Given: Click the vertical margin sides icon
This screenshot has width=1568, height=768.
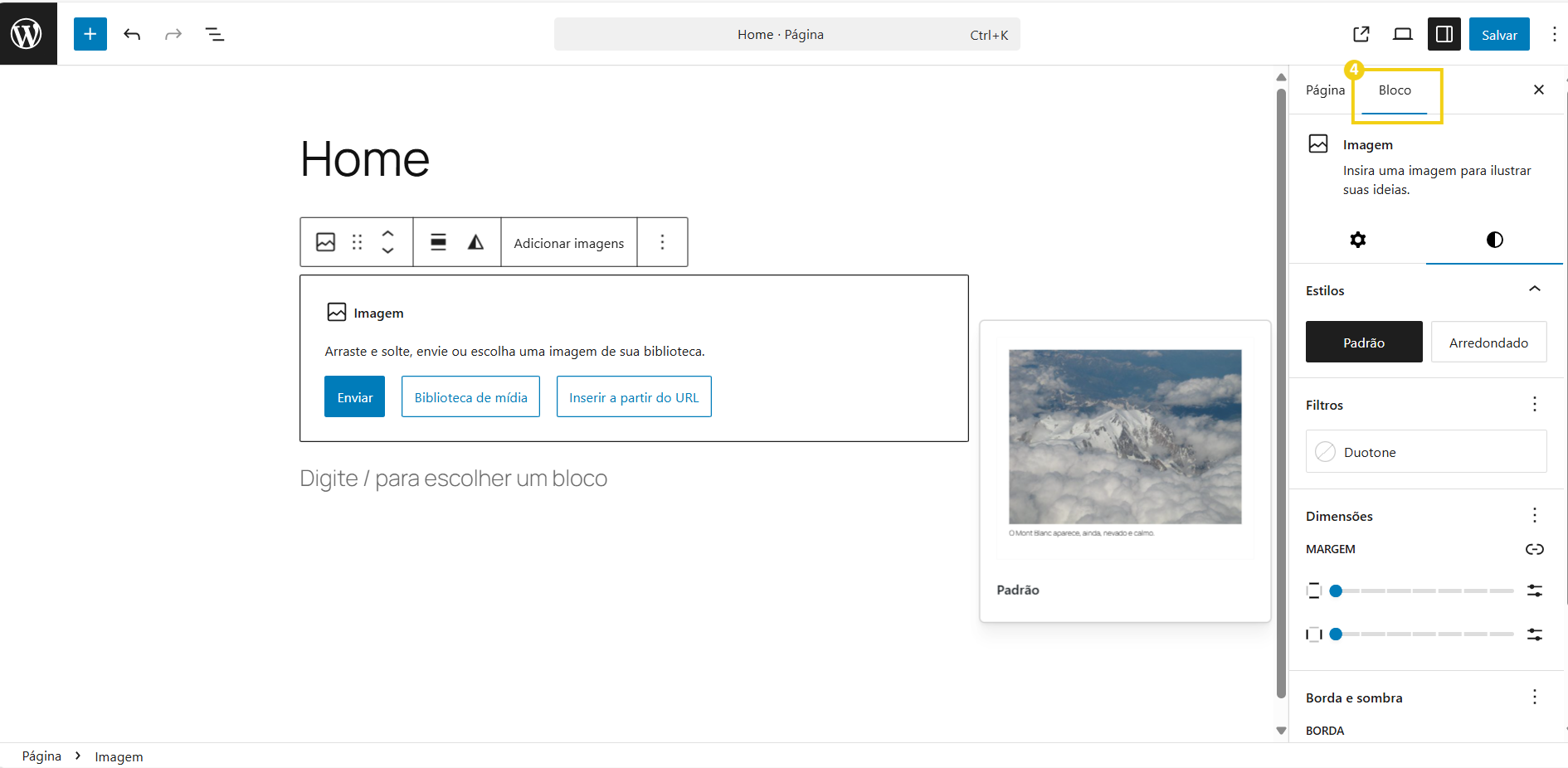Looking at the screenshot, I should pos(1314,591).
